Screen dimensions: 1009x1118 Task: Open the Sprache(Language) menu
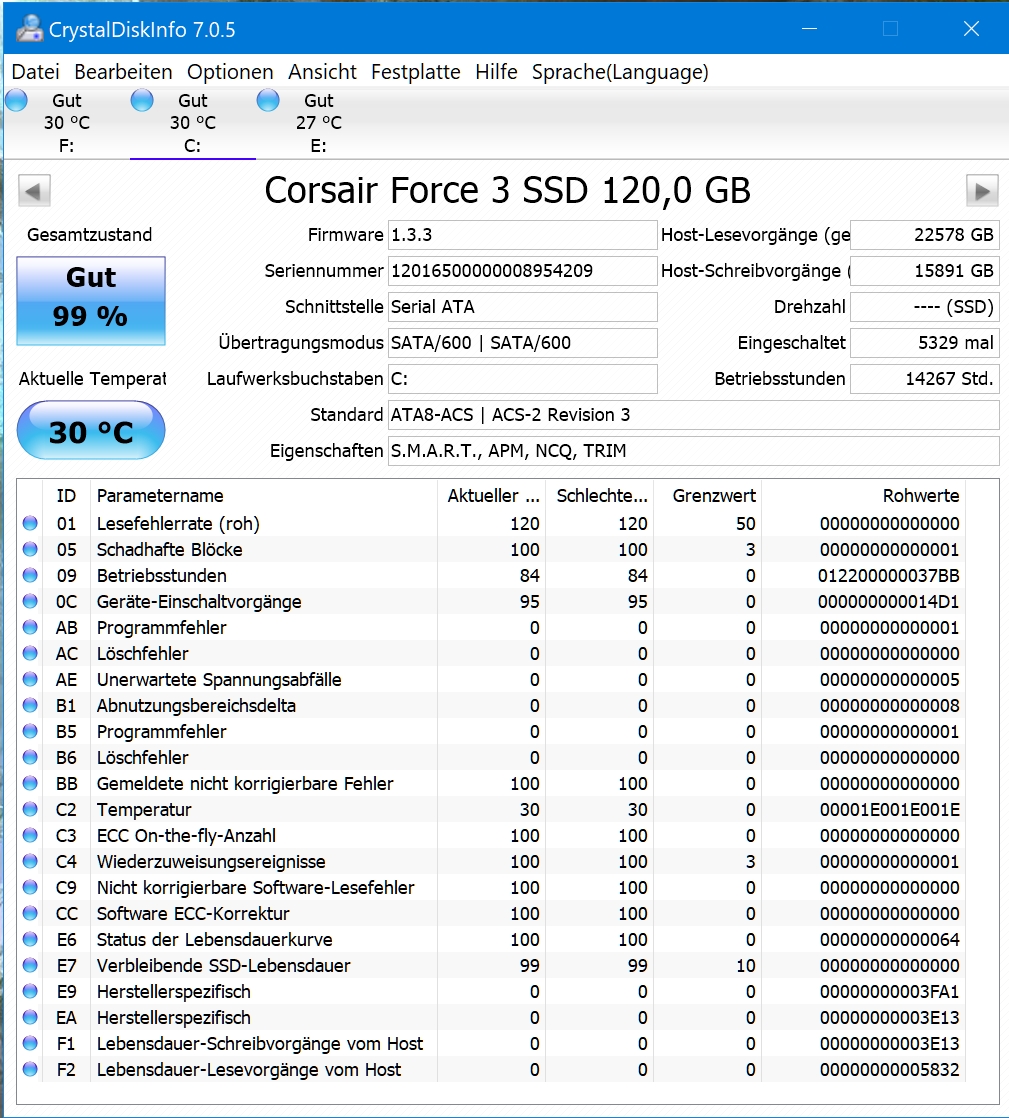tap(620, 72)
